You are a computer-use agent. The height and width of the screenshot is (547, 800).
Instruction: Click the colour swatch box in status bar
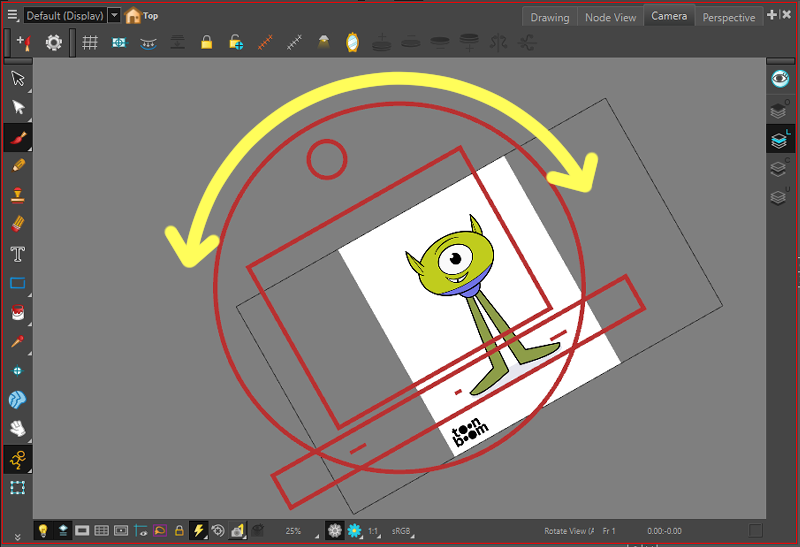756,531
